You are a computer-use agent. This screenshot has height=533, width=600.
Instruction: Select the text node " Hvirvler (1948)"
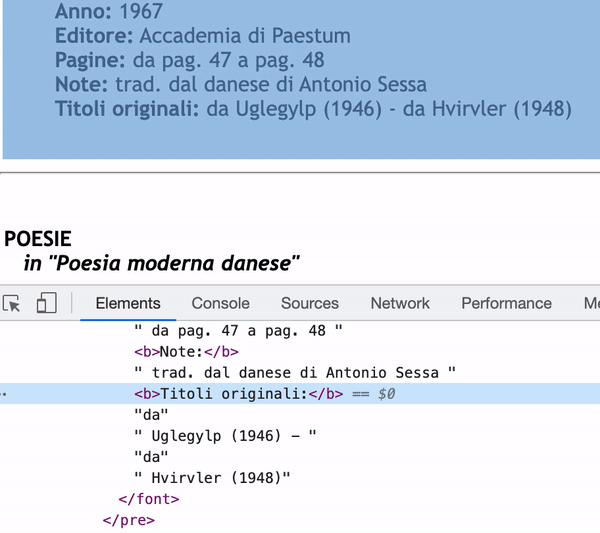coord(212,478)
